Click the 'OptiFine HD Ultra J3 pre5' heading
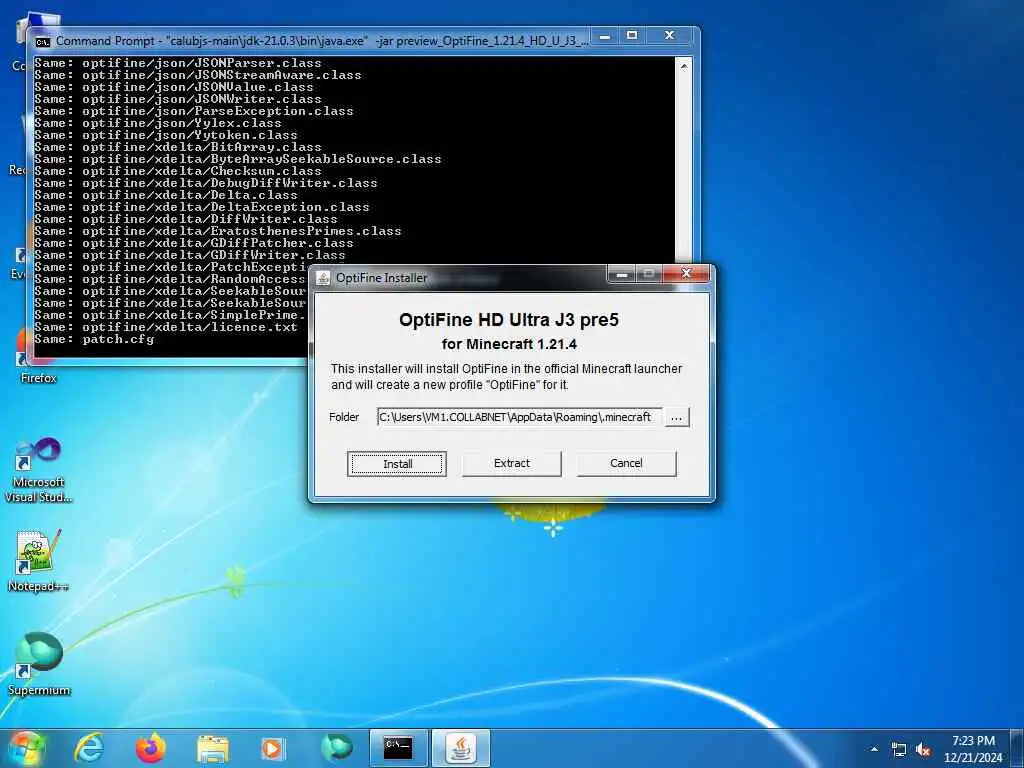The height and width of the screenshot is (768, 1024). (x=508, y=320)
